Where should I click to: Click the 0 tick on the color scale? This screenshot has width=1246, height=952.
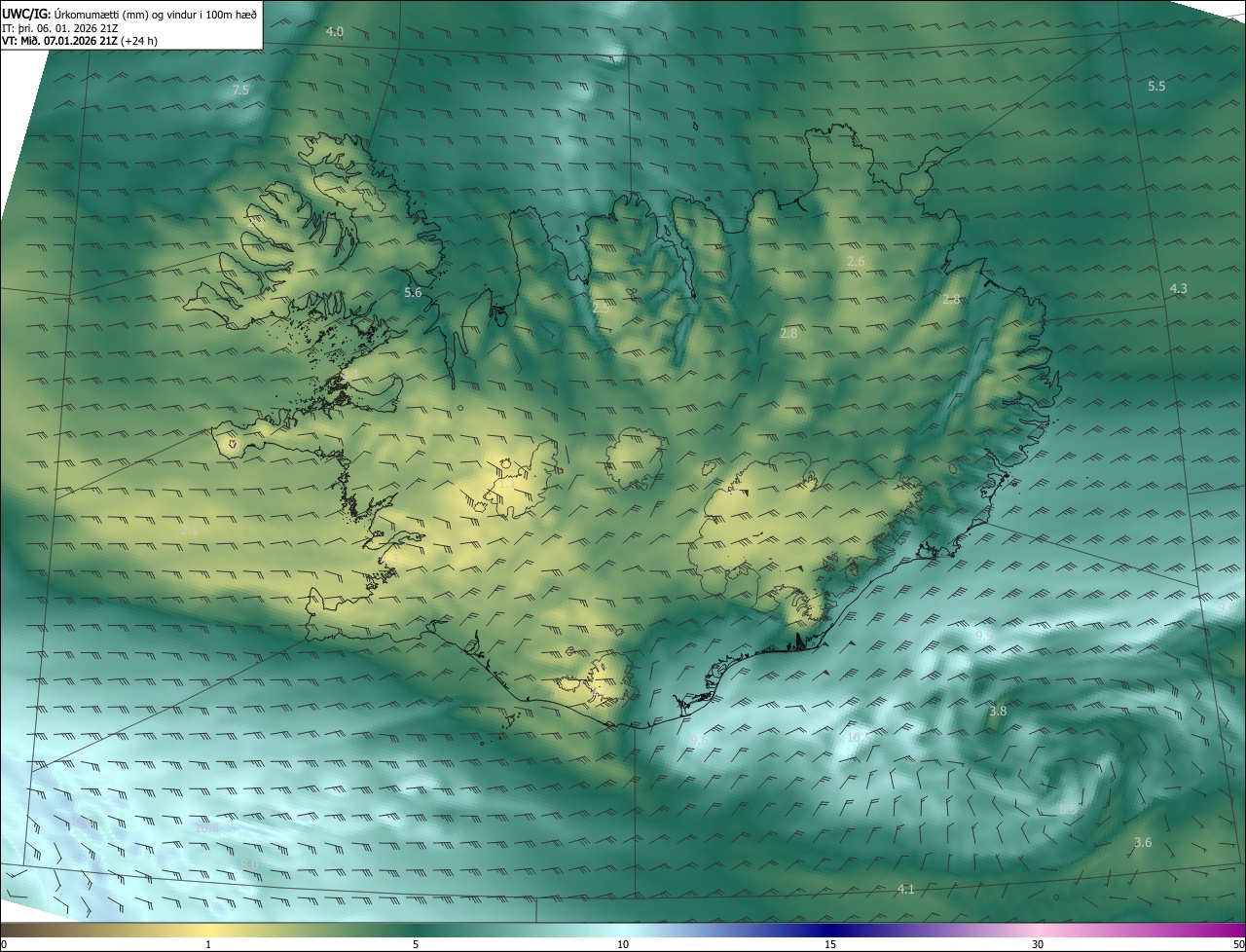pos(4,944)
